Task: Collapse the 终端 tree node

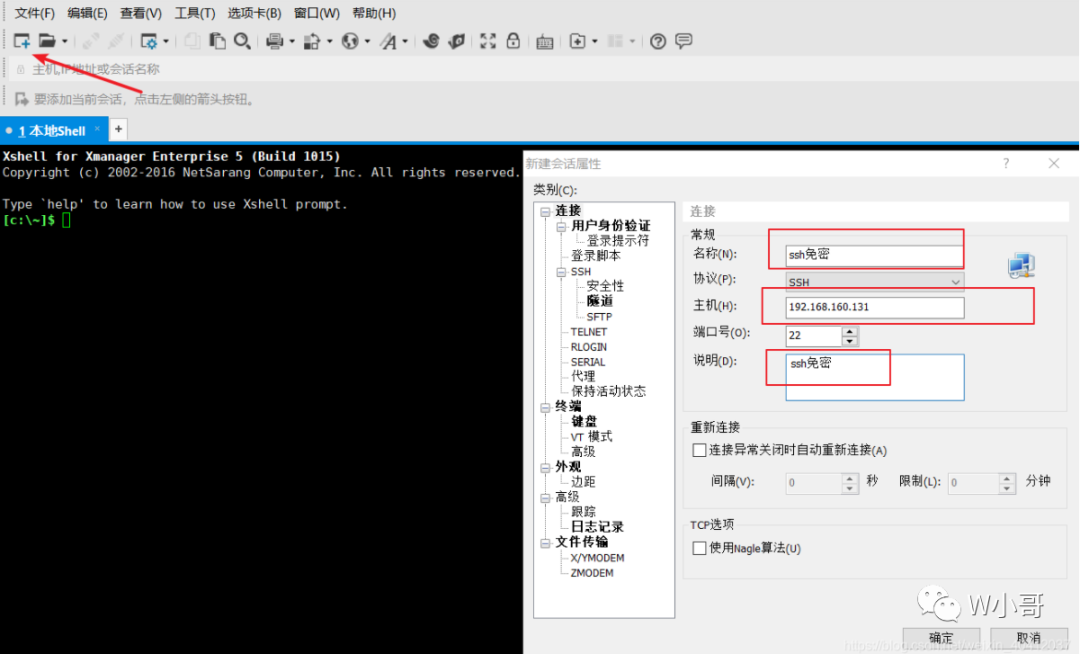Action: click(x=546, y=407)
